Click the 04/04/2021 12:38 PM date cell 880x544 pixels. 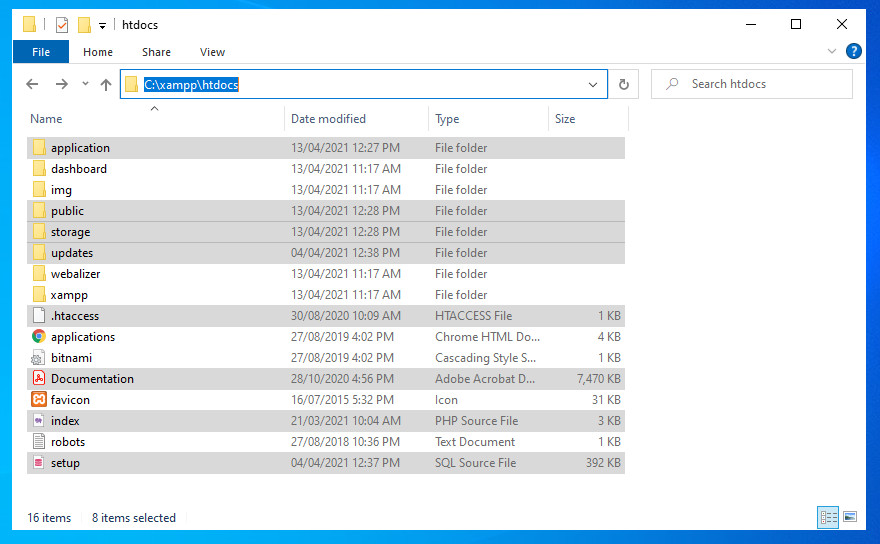click(x=345, y=253)
